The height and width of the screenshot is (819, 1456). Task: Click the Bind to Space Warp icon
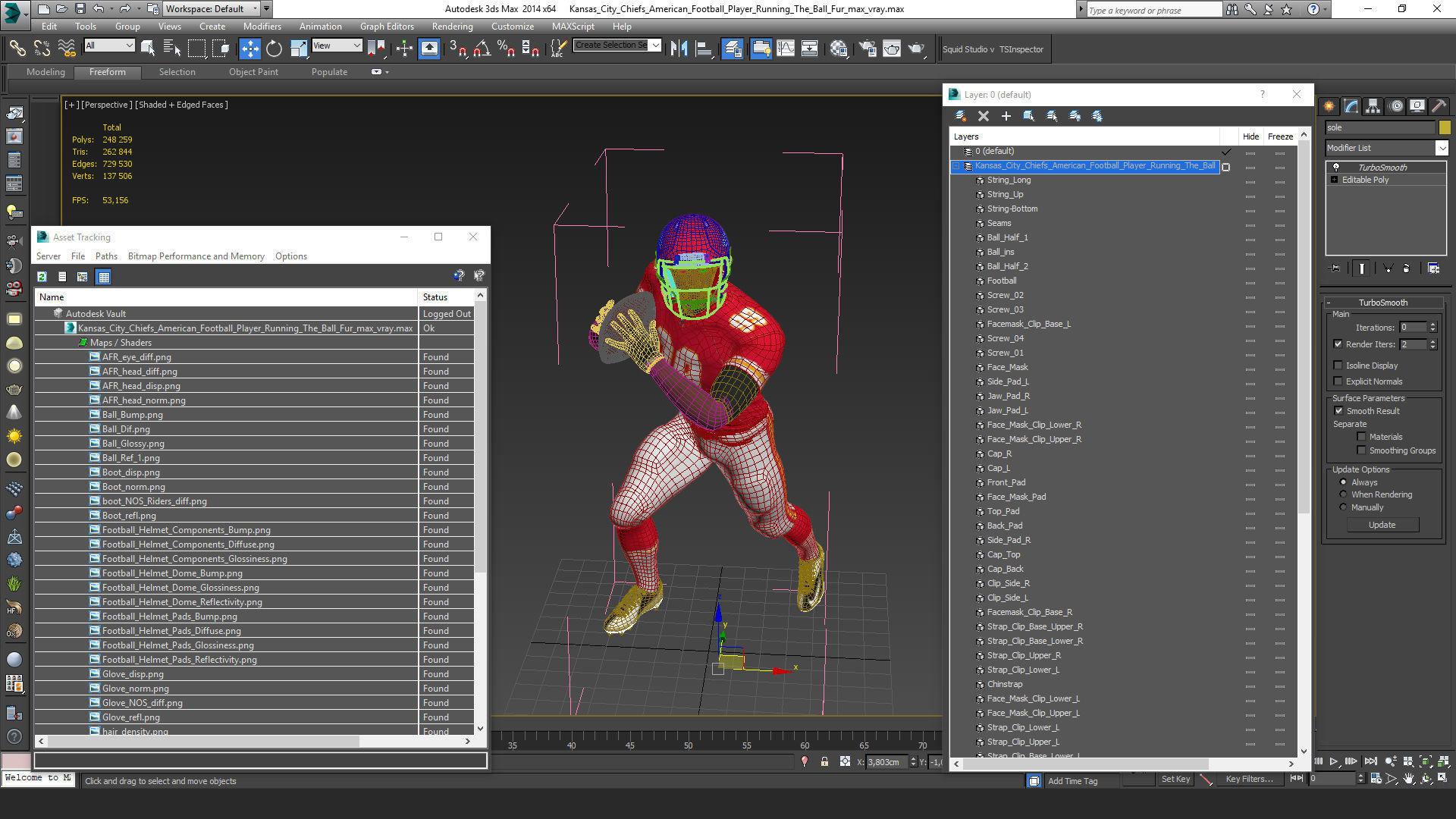(67, 49)
